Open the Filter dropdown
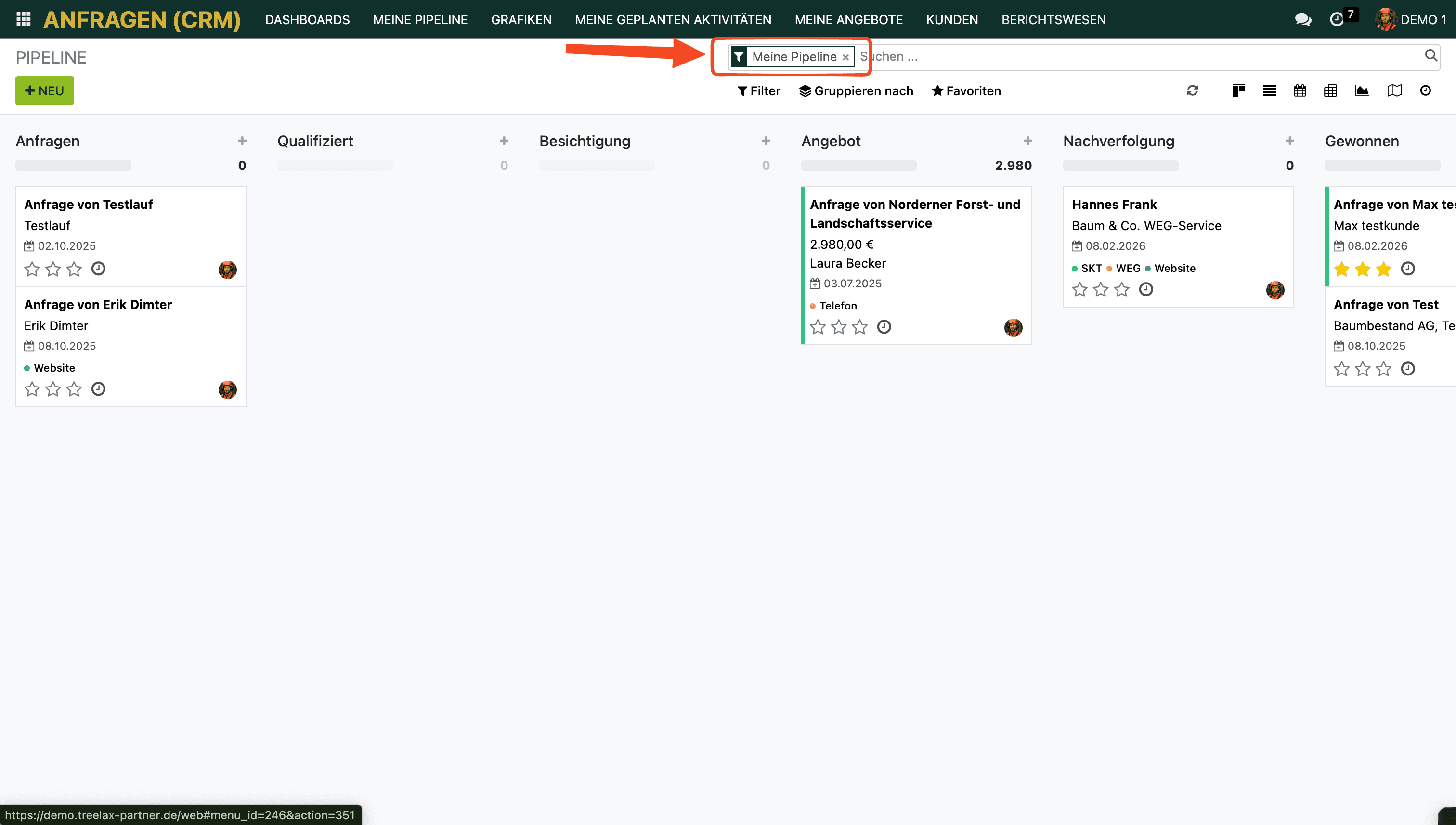1456x825 pixels. click(758, 90)
